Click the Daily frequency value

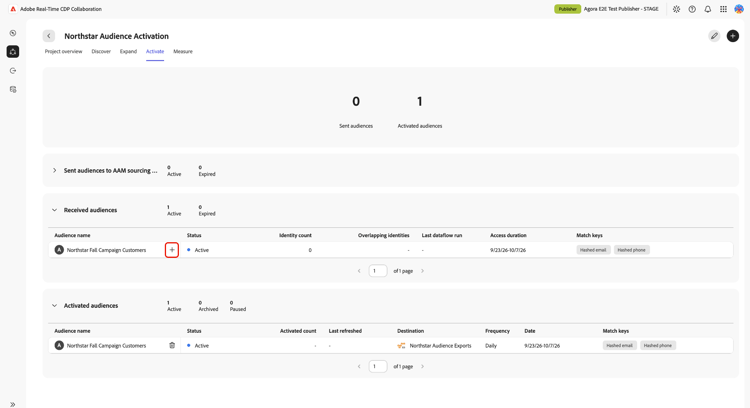(x=491, y=345)
